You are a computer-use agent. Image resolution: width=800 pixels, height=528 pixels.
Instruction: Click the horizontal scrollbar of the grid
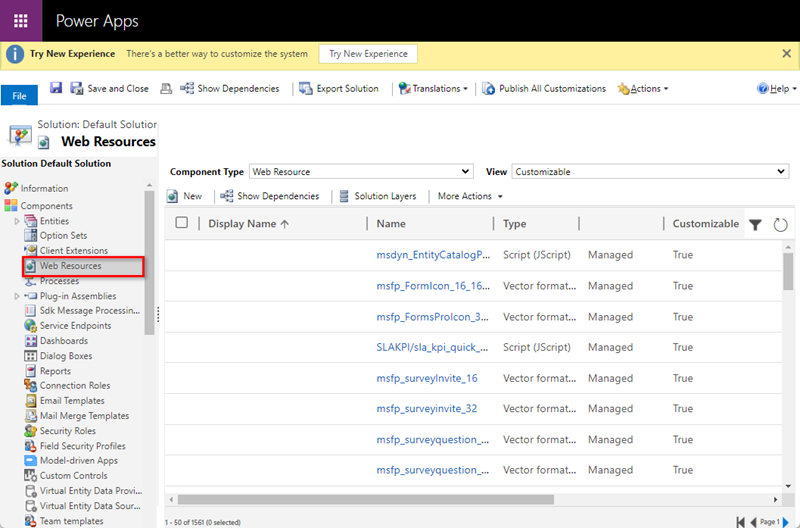pyautogui.click(x=365, y=499)
